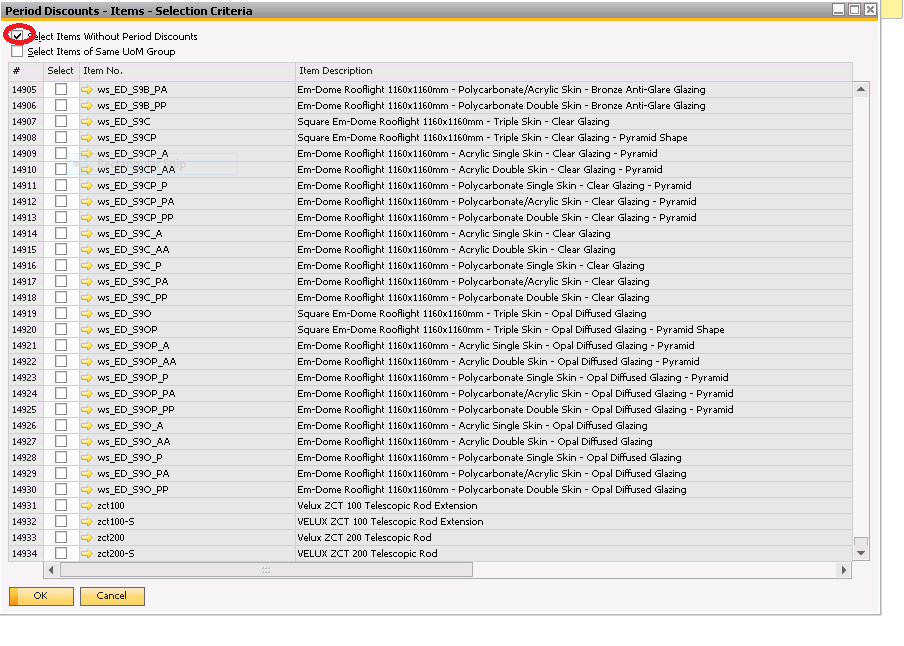
Task: Enable Select Items of Same UoM Group
Action: (x=17, y=51)
